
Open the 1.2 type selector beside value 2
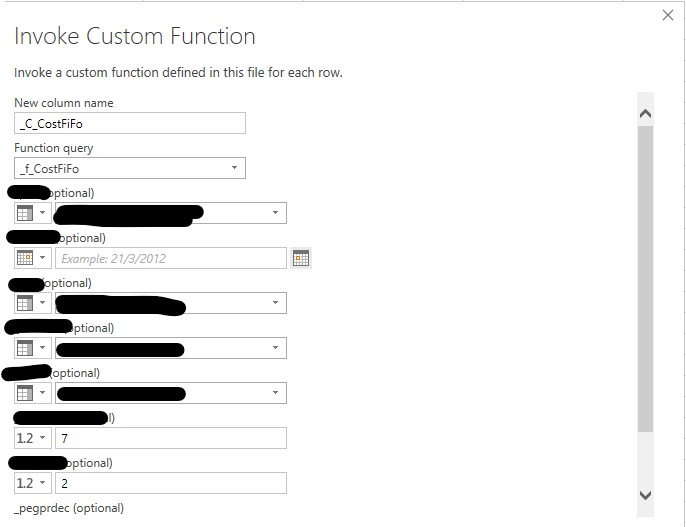click(x=33, y=483)
